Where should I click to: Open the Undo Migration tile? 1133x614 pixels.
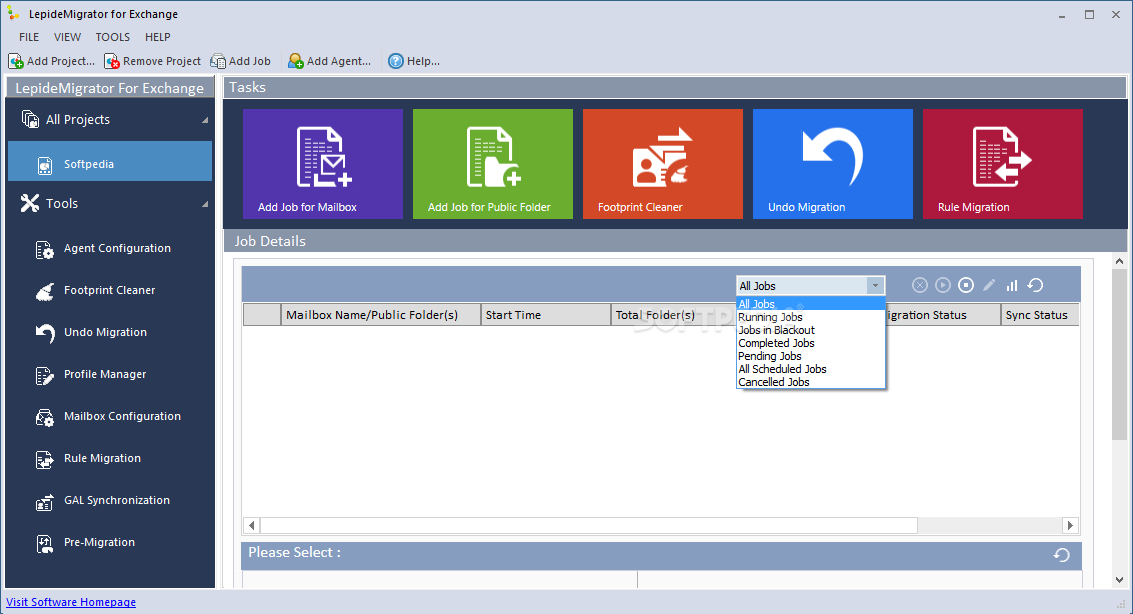(x=832, y=164)
